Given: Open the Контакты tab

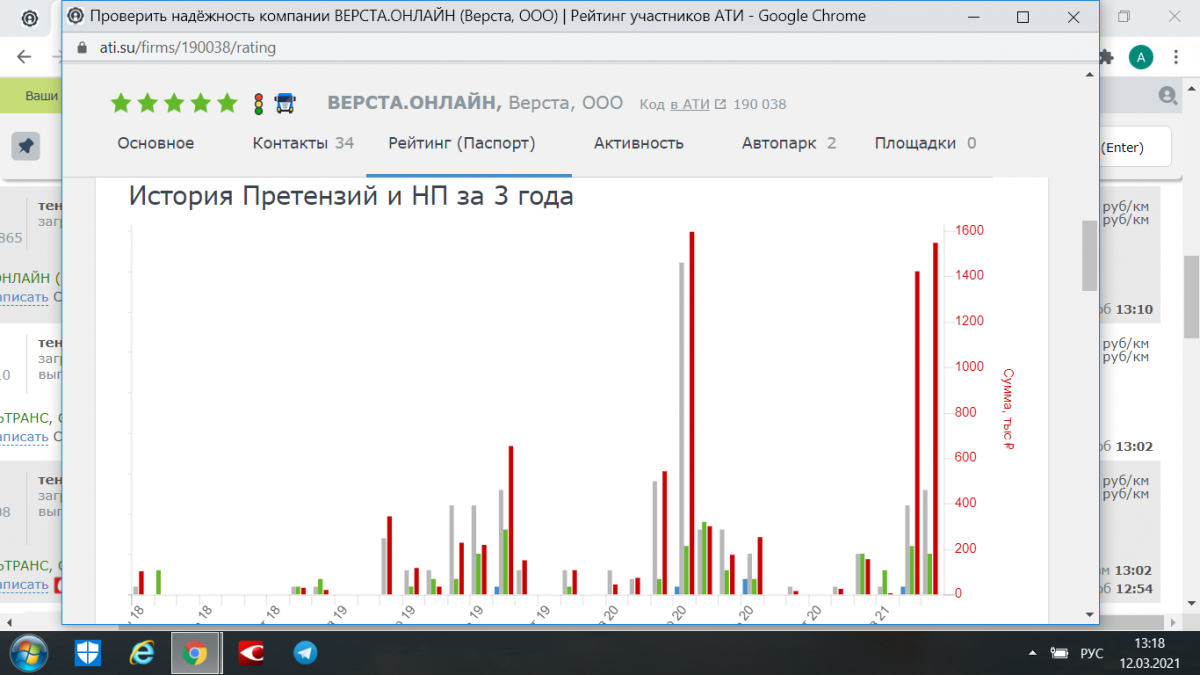Looking at the screenshot, I should (303, 143).
